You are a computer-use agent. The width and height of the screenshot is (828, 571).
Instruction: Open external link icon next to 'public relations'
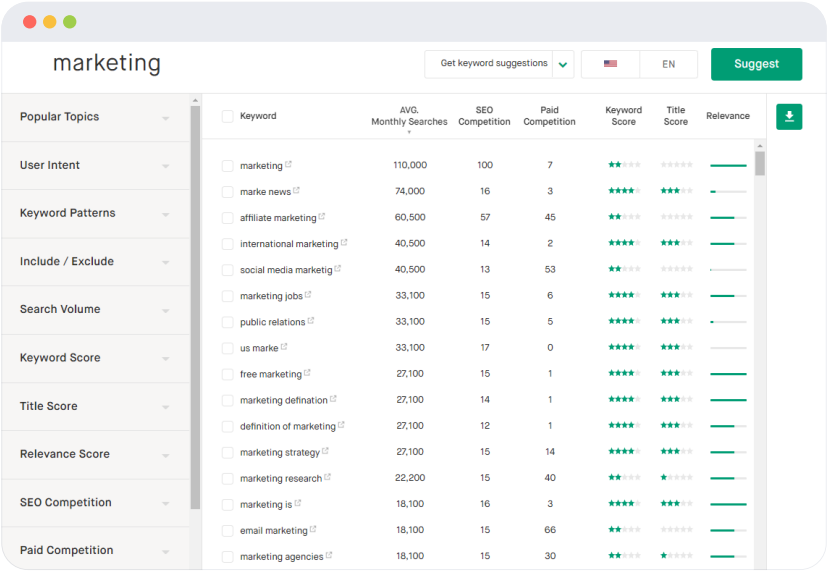[311, 321]
